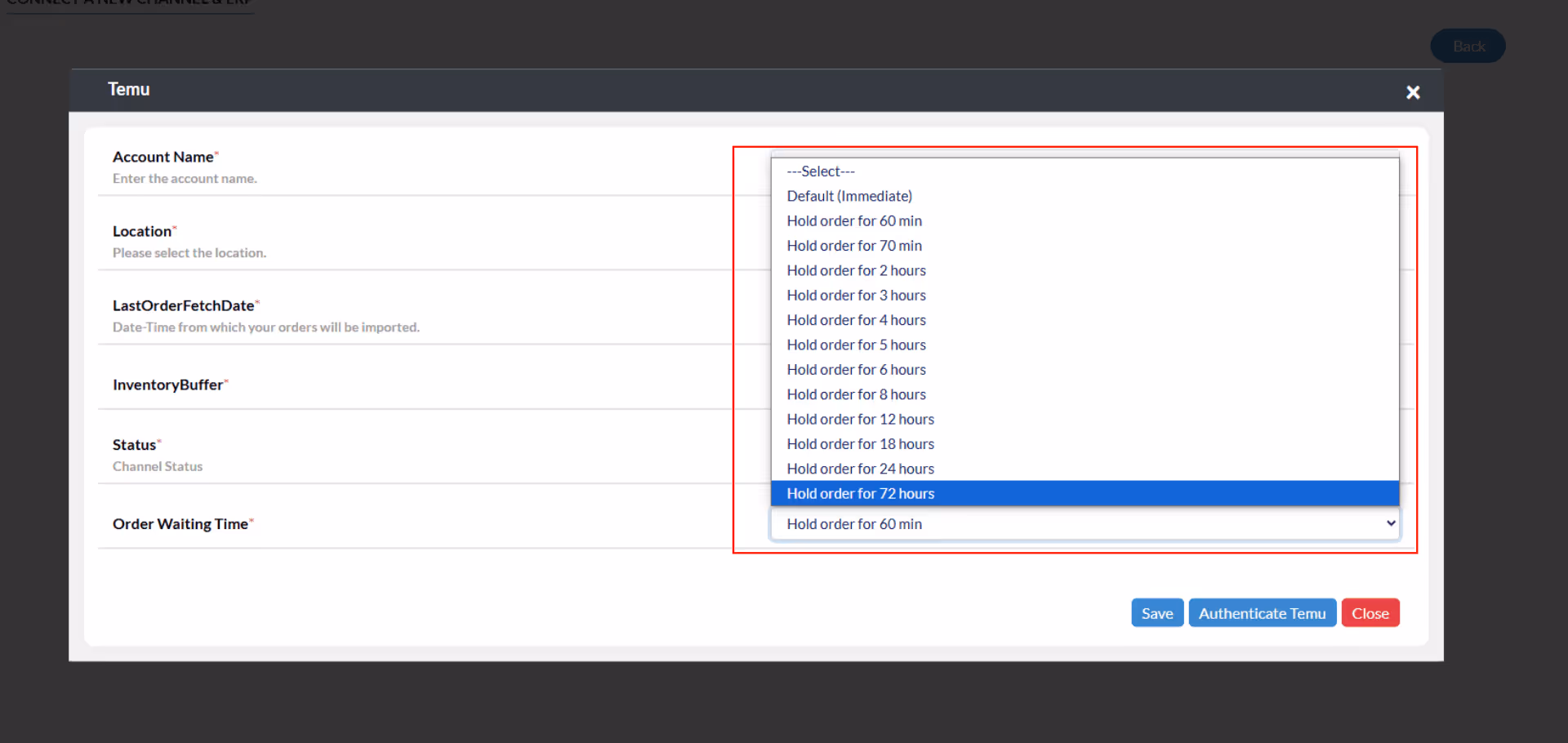Choose Hold order for 18 hours
The height and width of the screenshot is (743, 1568).
(1085, 443)
